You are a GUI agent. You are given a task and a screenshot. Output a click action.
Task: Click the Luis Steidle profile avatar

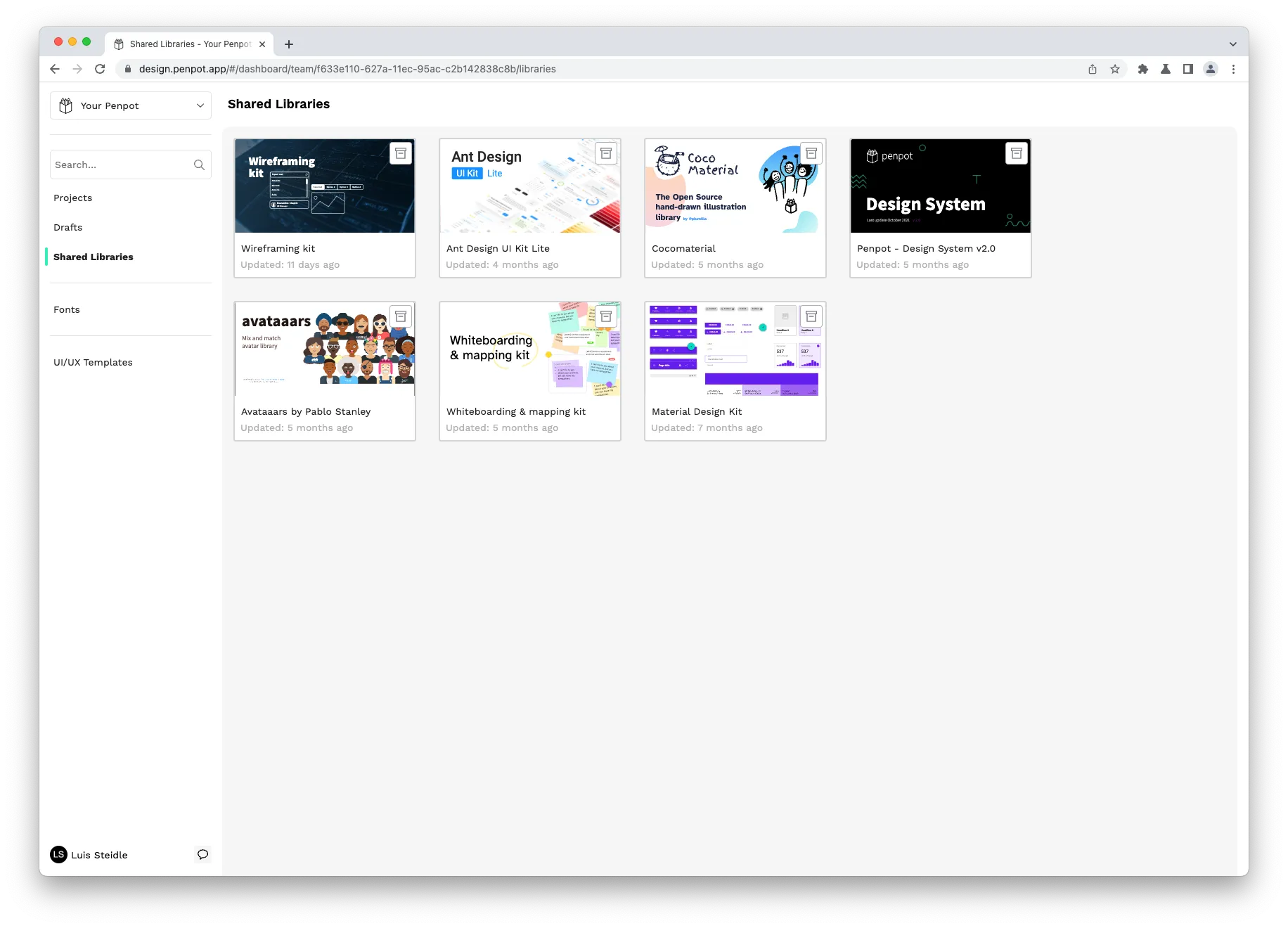[x=59, y=854]
